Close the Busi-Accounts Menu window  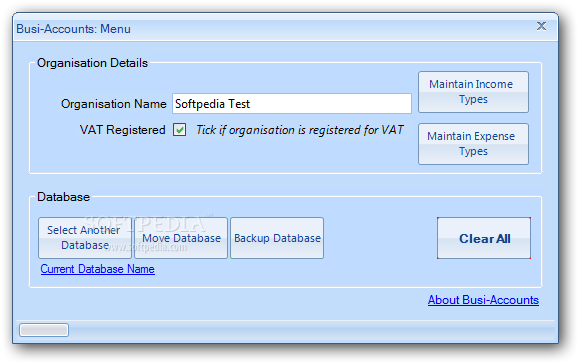pos(541,26)
